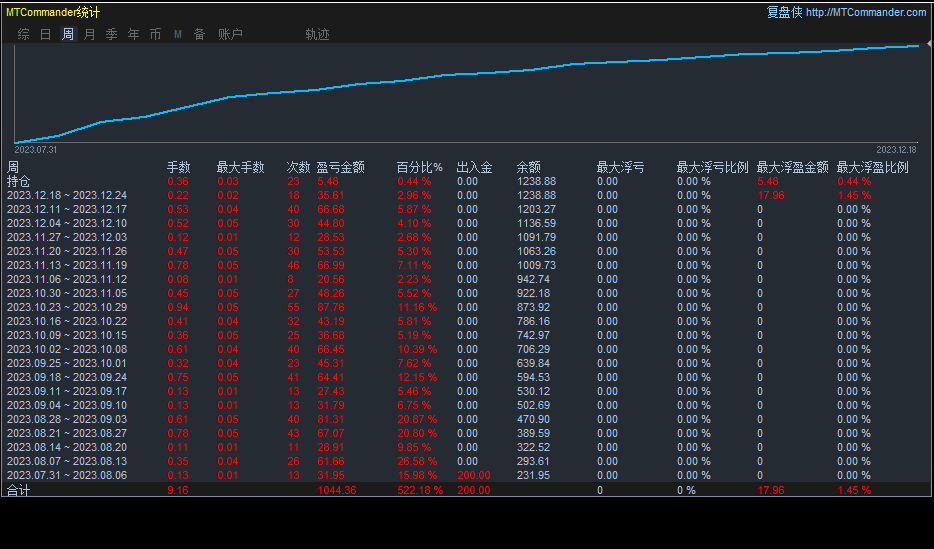Select the 2023.12.18 ~ 2023.12.24 week row
The image size is (934, 549).
pos(466,195)
